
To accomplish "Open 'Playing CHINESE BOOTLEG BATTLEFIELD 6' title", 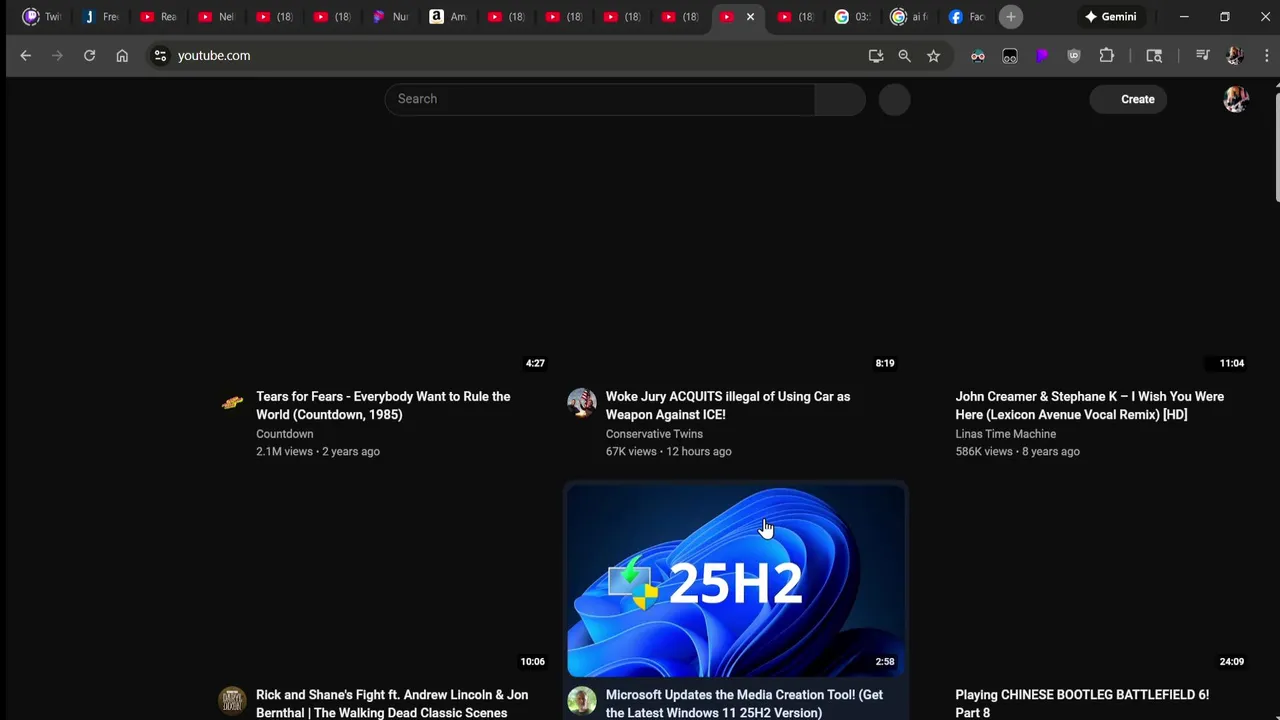I will pos(1082,703).
